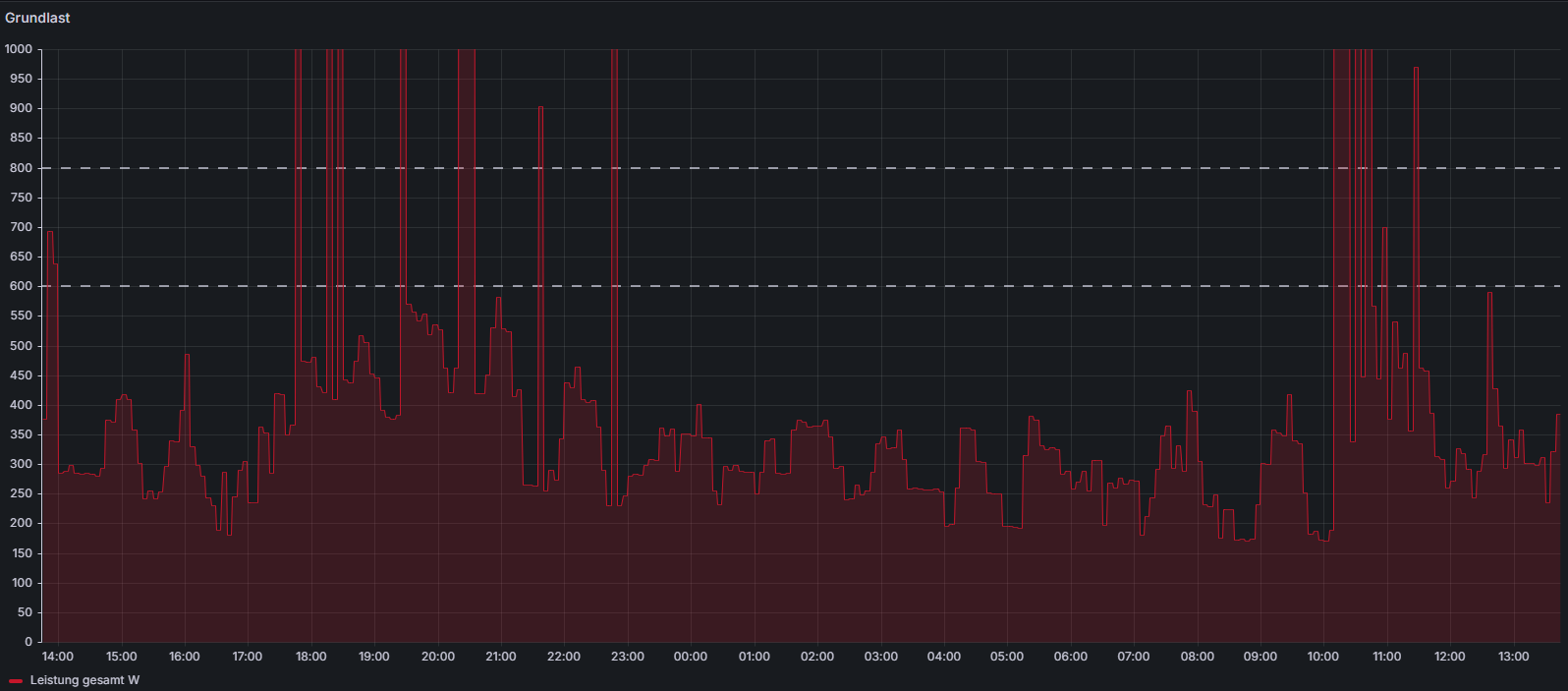Click the 900 value on the Y axis
The width and height of the screenshot is (1568, 691).
(22, 108)
